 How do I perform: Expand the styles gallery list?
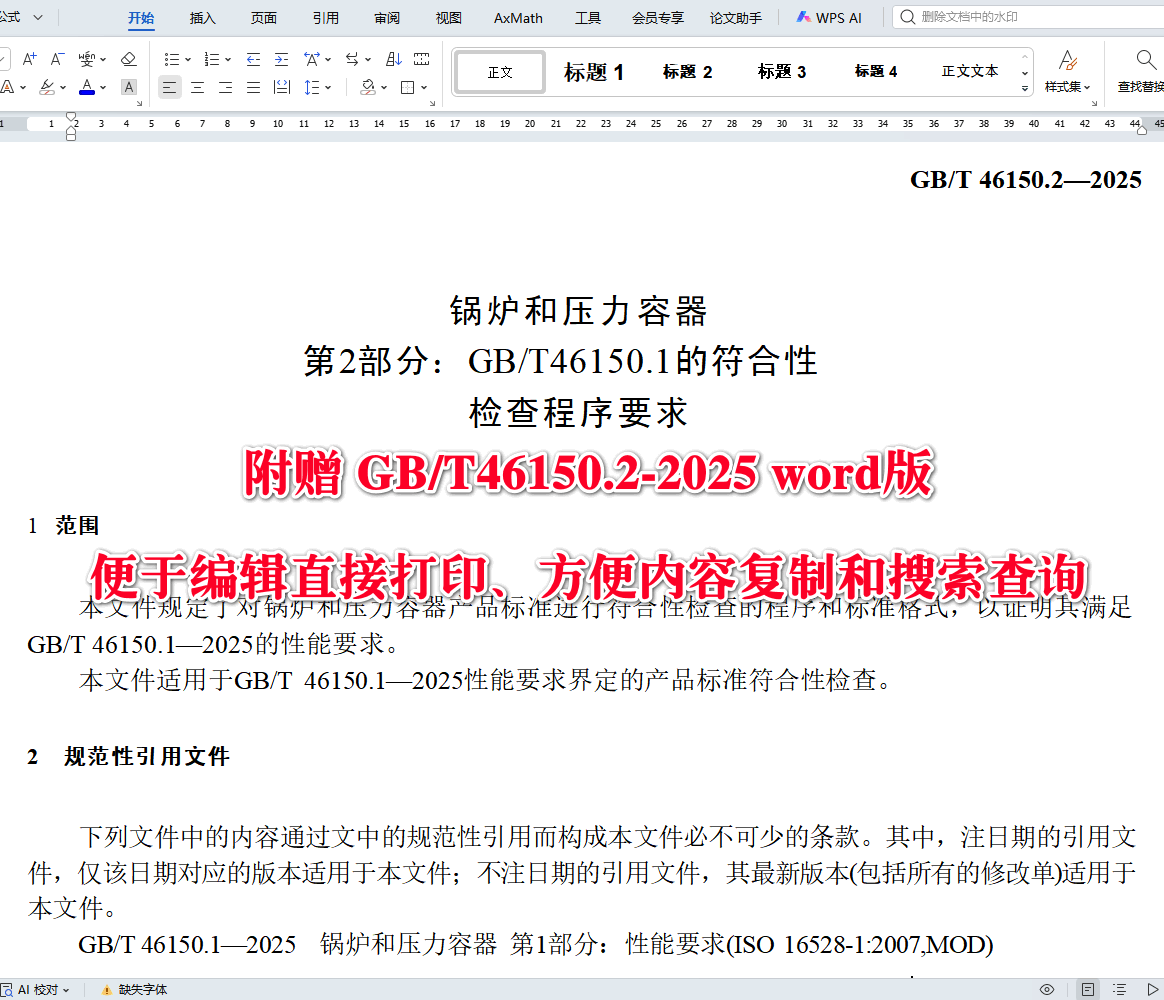click(x=1025, y=88)
